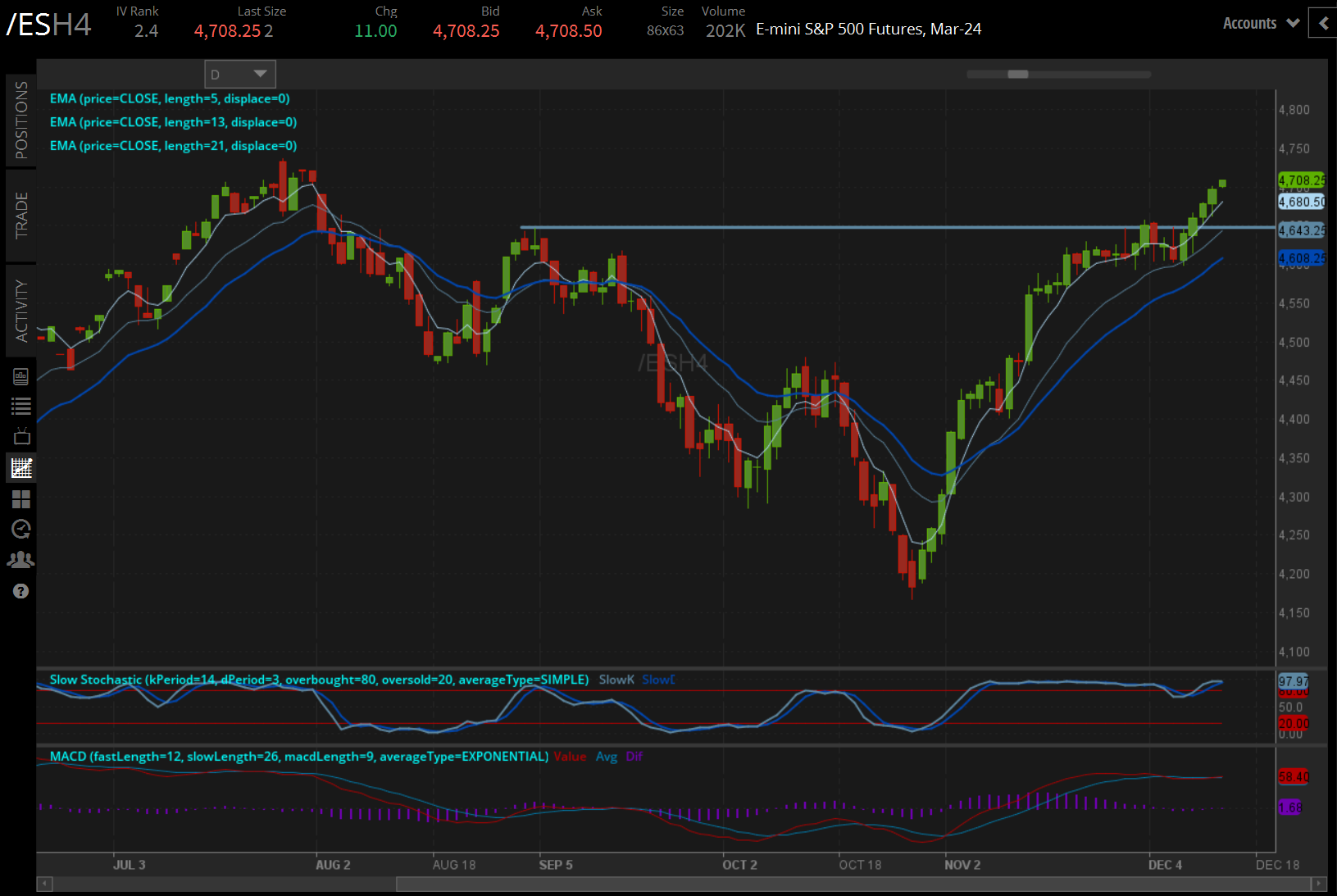The height and width of the screenshot is (896, 1337).
Task: Switch to the POSITIONS tab
Action: pos(20,121)
